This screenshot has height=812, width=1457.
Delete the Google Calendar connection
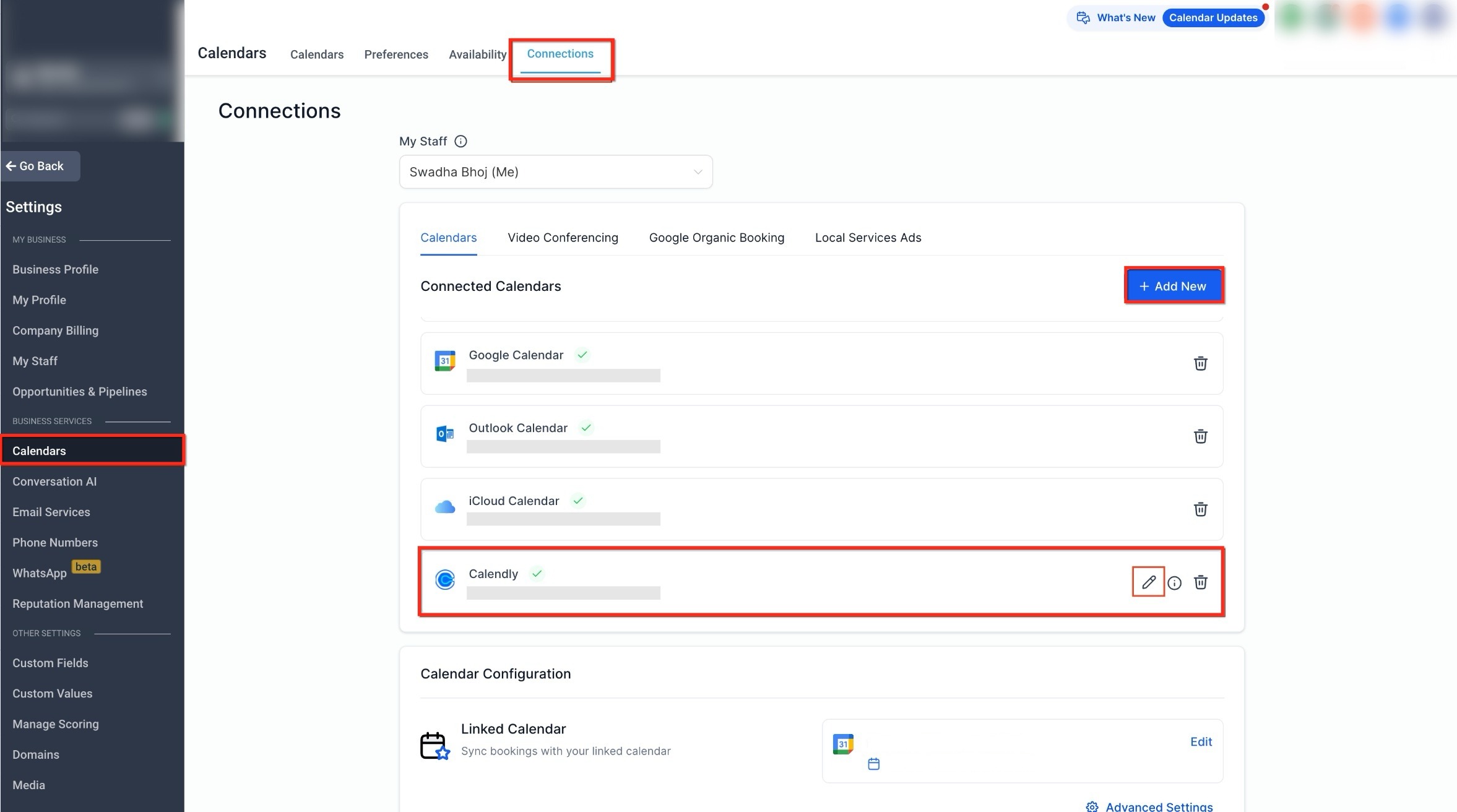click(1200, 363)
